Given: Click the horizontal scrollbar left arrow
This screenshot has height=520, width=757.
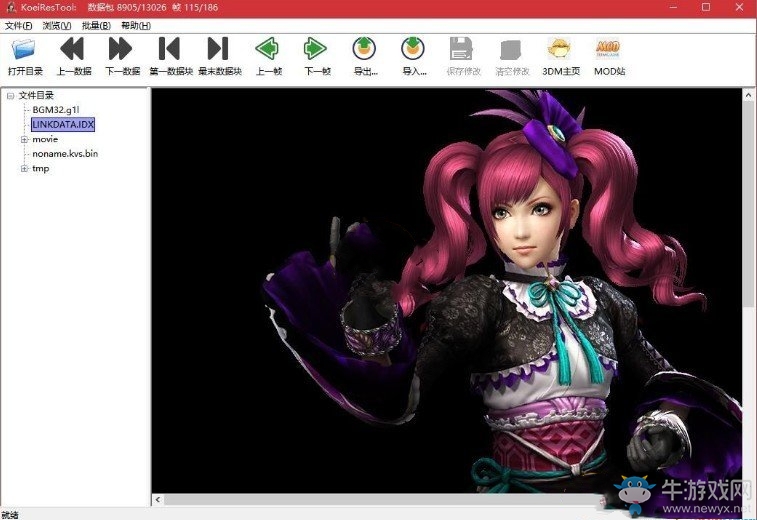Looking at the screenshot, I should pyautogui.click(x=158, y=500).
